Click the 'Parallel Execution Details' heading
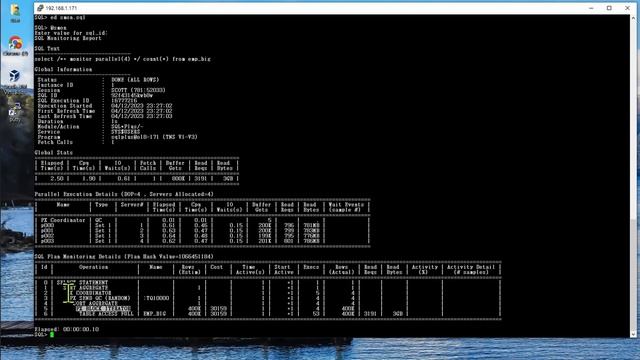640x360 pixels. (124, 194)
